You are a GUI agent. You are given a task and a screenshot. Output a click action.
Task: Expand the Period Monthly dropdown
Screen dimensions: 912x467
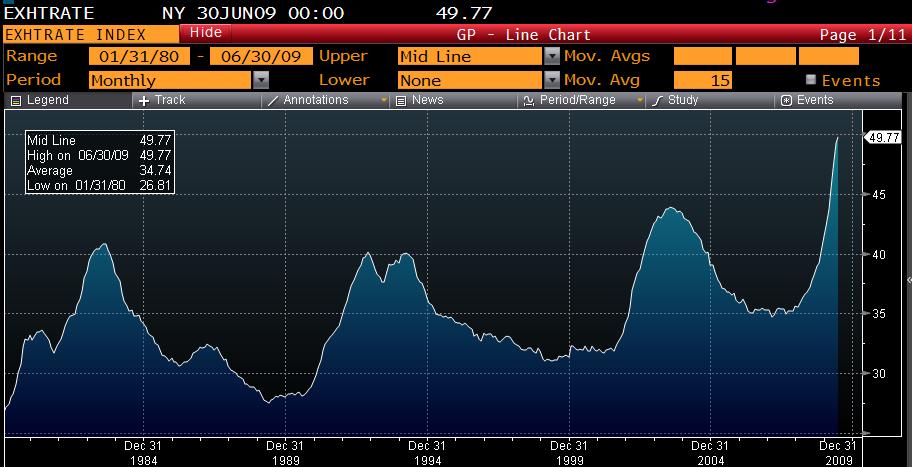pos(261,80)
